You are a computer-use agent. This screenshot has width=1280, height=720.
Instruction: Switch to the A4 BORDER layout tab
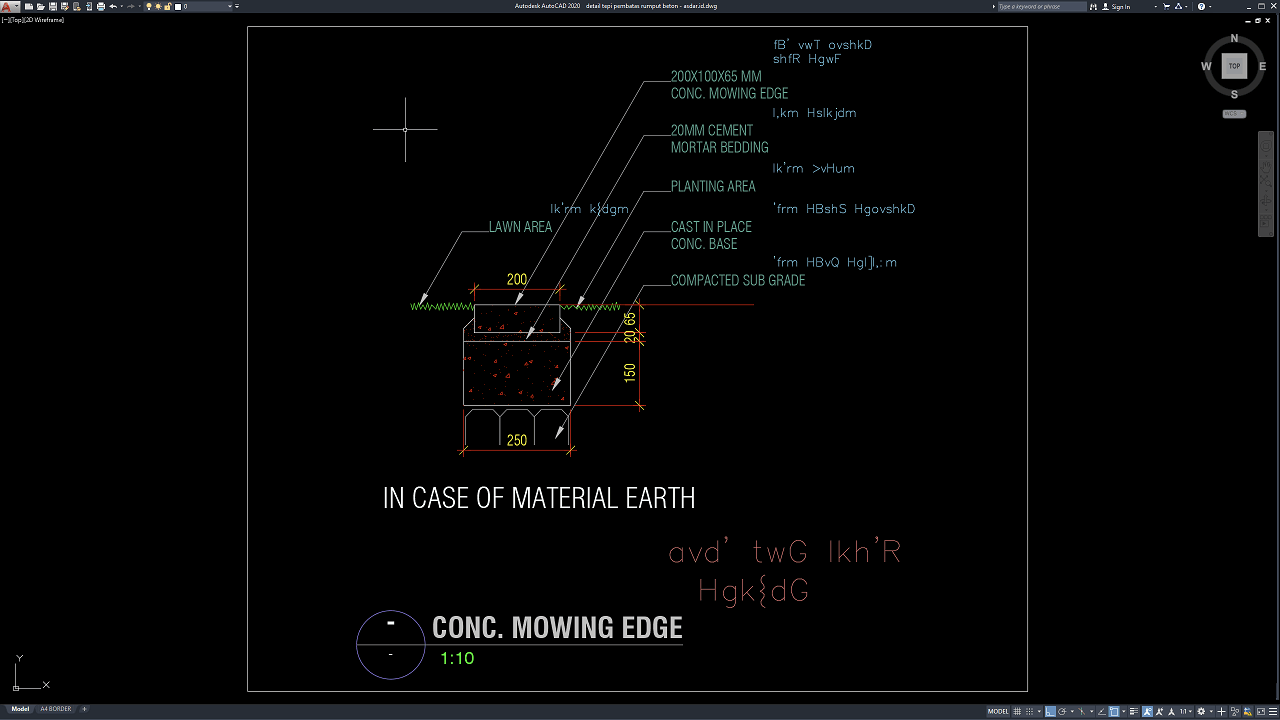pyautogui.click(x=56, y=709)
